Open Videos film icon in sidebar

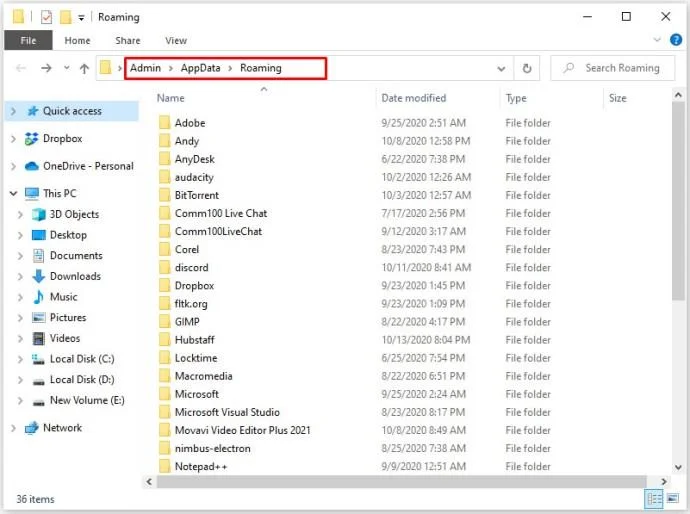[x=39, y=338]
